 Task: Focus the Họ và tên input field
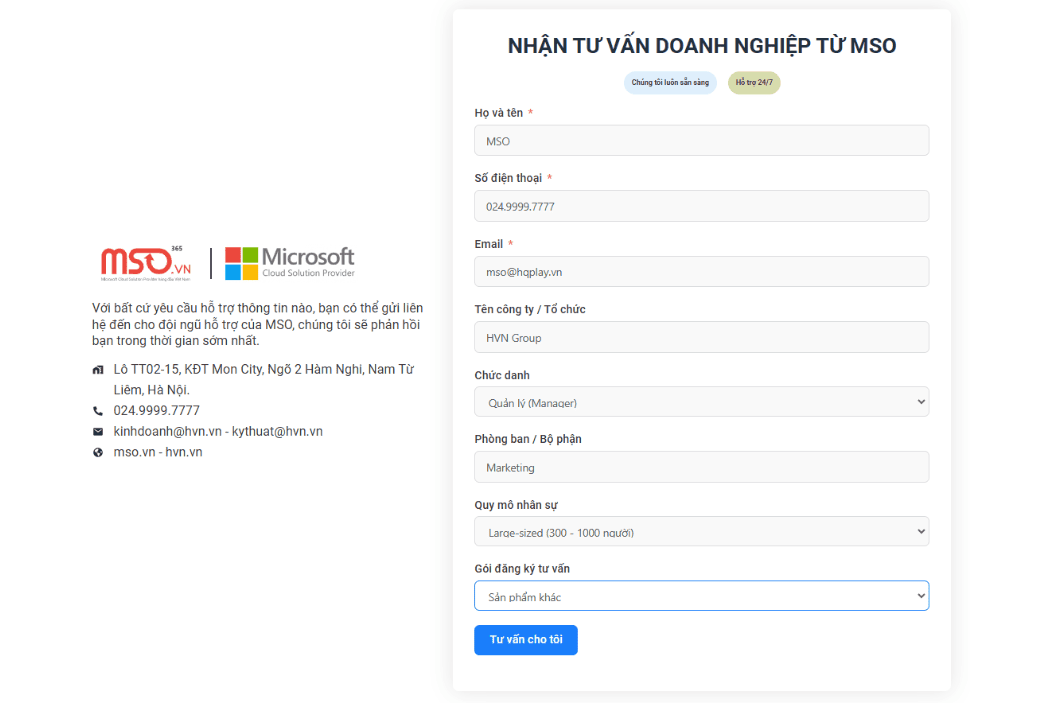(701, 141)
